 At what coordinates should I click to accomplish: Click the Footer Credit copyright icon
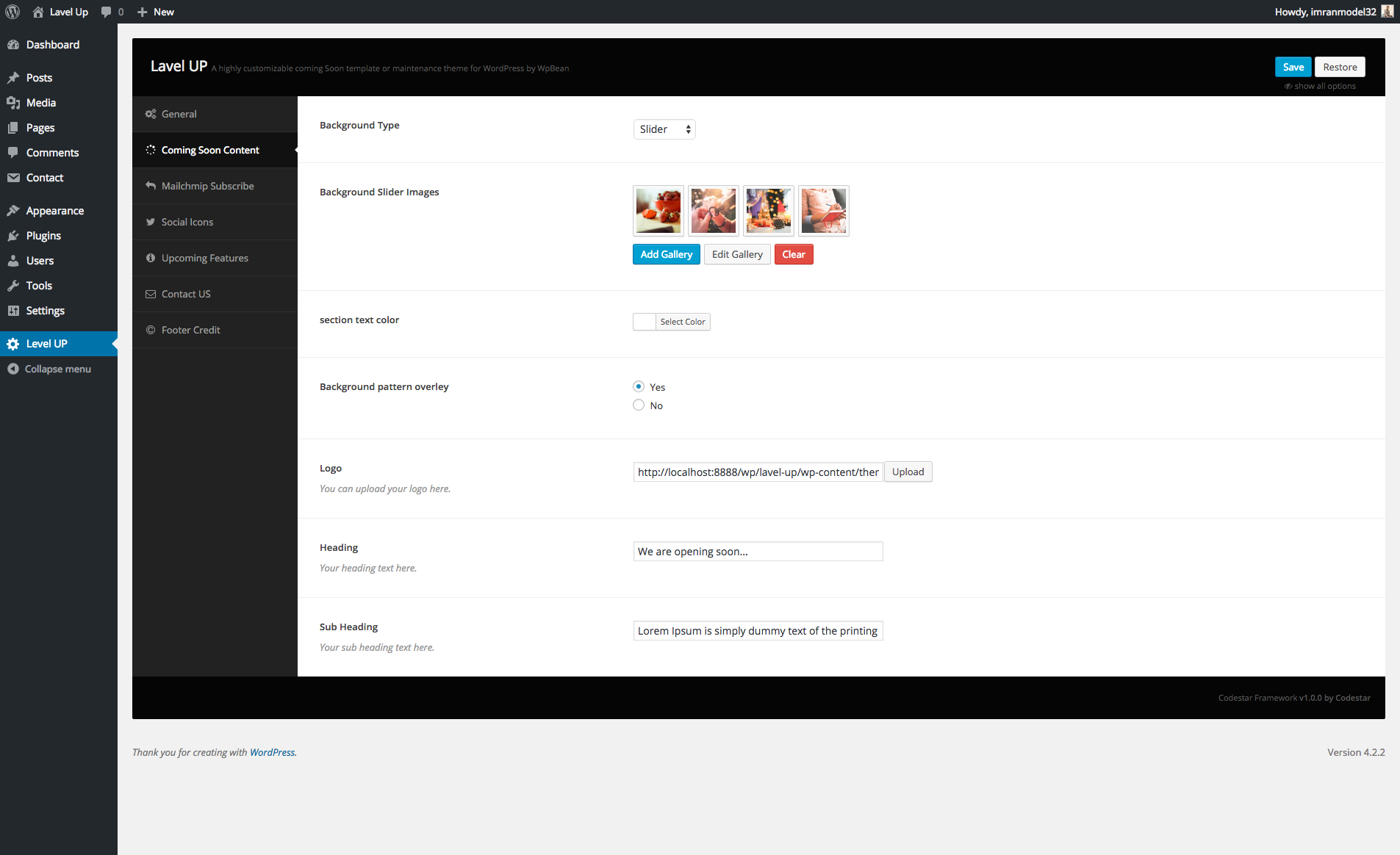(151, 330)
